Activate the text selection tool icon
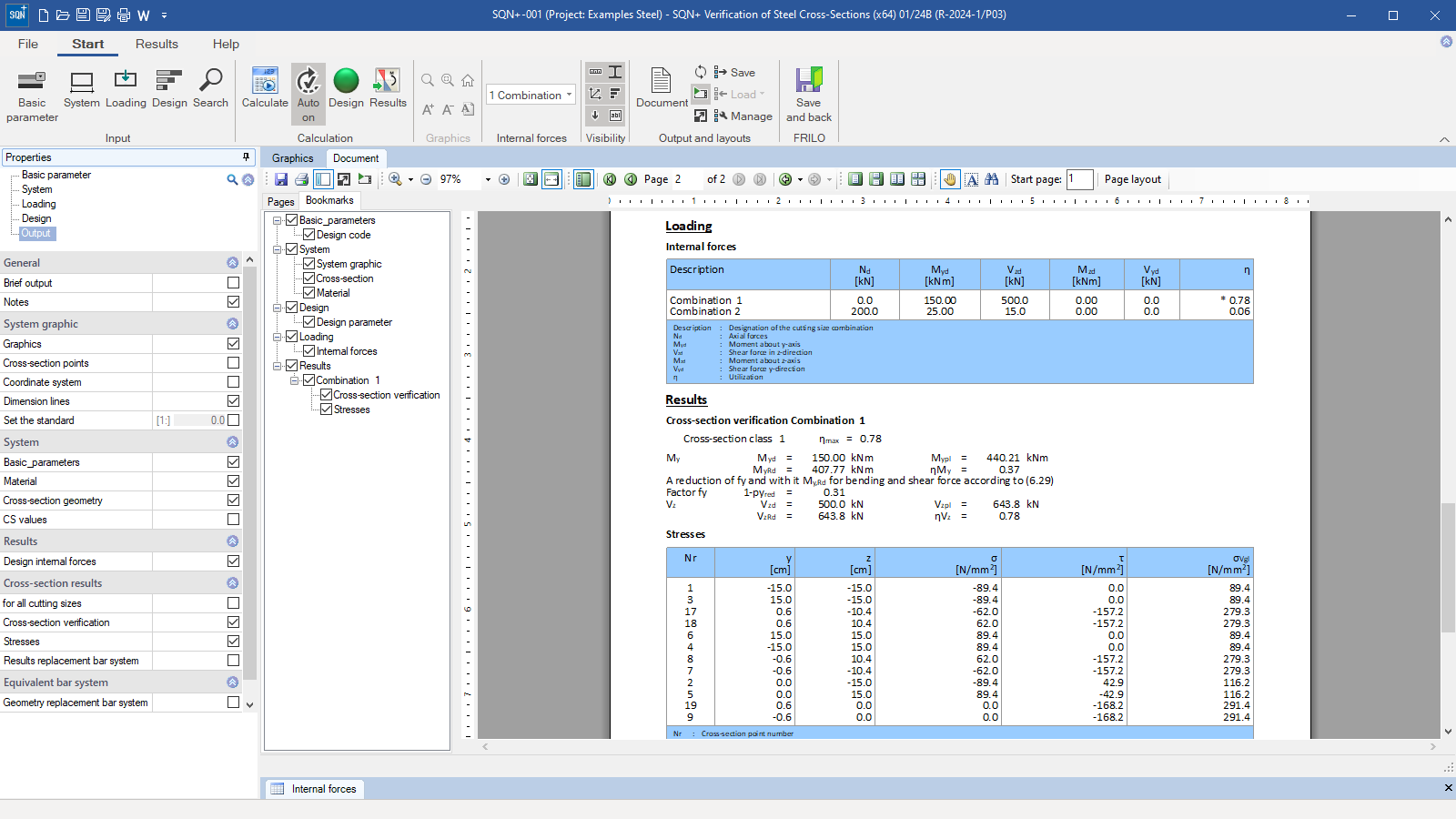The width and height of the screenshot is (1456, 819). tap(972, 179)
